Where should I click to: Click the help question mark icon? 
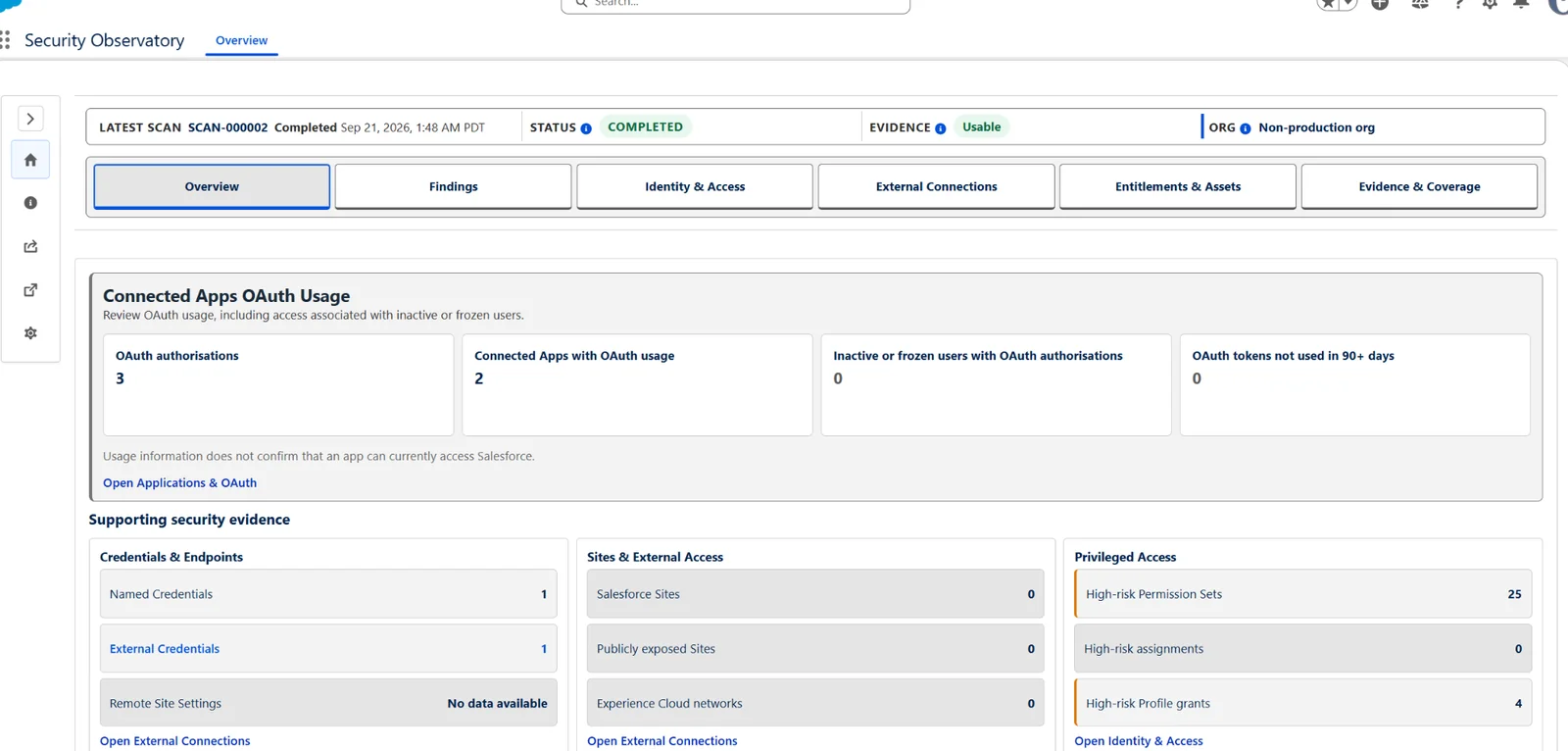pyautogui.click(x=1459, y=4)
